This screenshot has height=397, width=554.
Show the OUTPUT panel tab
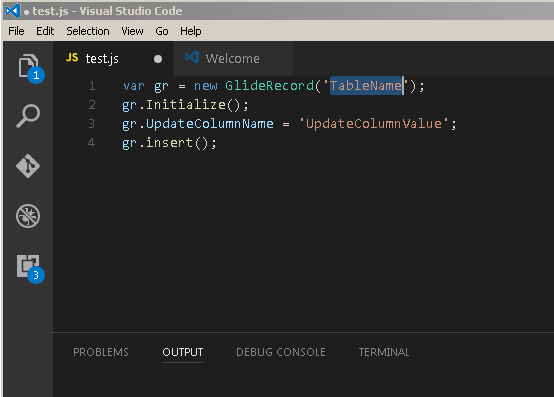[x=182, y=352]
